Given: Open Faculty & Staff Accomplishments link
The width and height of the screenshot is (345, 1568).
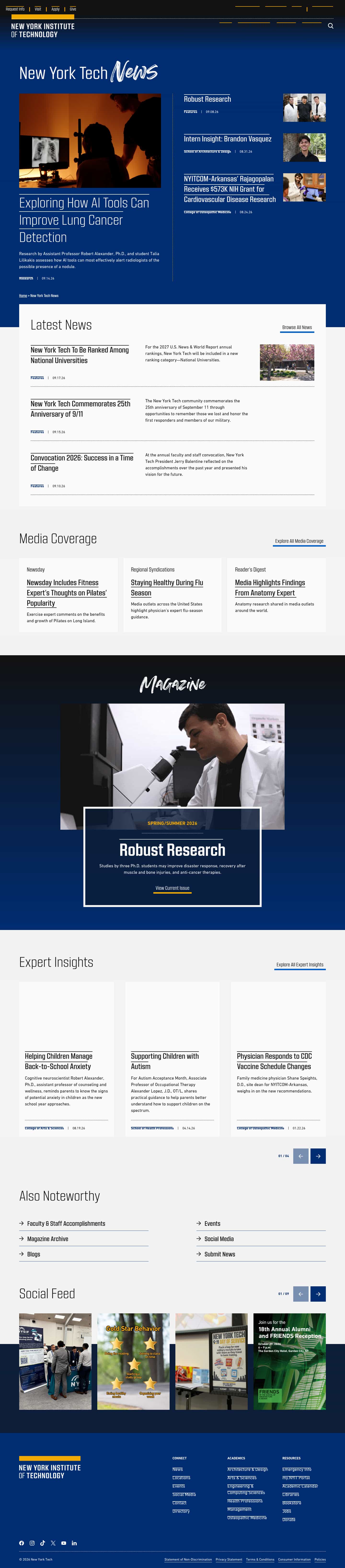Looking at the screenshot, I should pos(66,1223).
